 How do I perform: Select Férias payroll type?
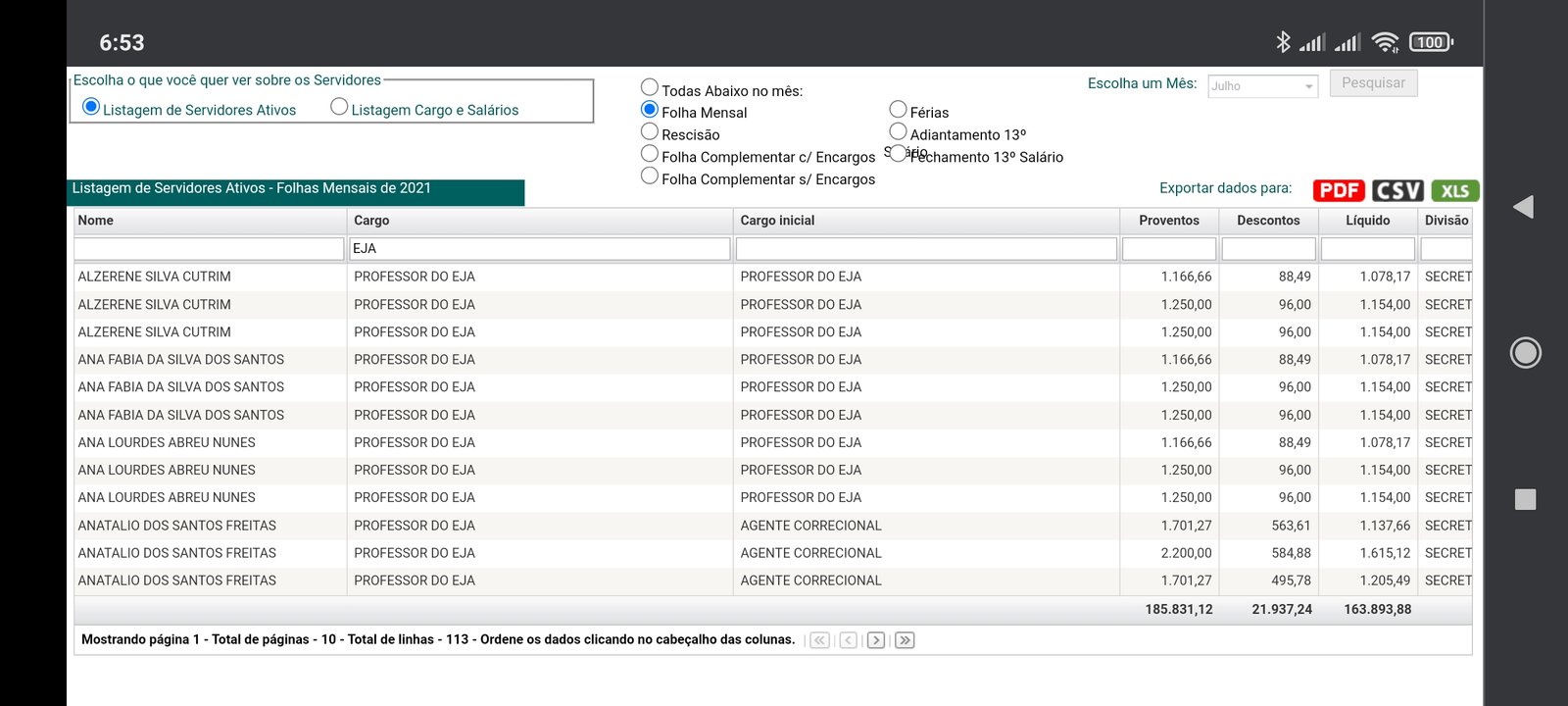[898, 110]
